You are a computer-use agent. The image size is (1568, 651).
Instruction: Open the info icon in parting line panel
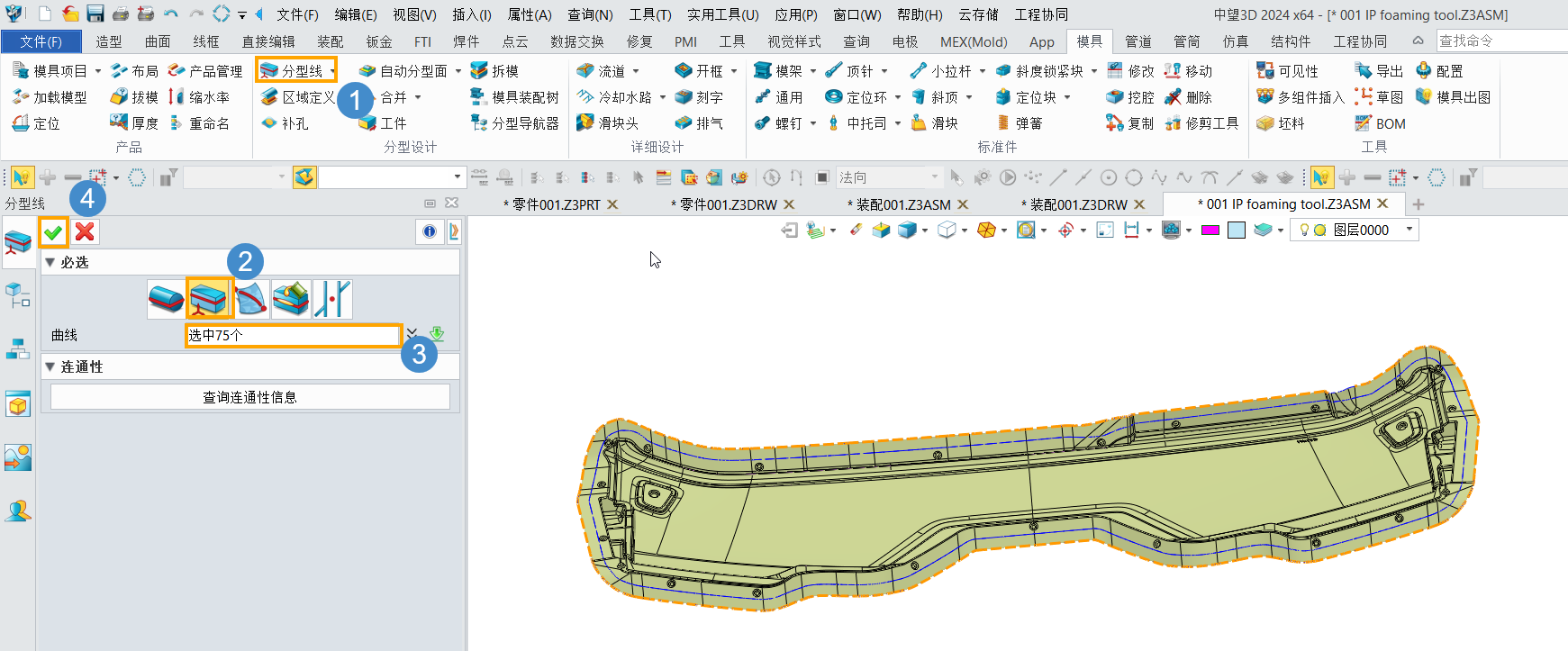coord(430,231)
